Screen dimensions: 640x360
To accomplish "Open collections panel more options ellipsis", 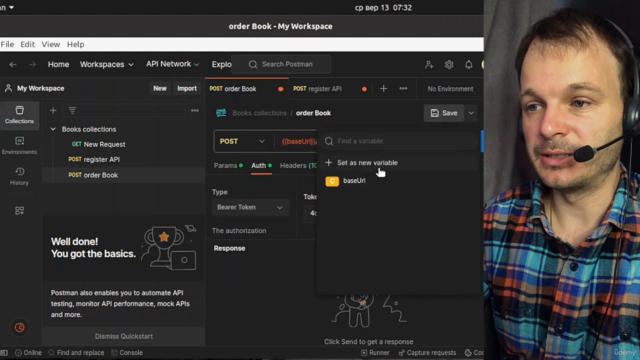I will [x=195, y=111].
